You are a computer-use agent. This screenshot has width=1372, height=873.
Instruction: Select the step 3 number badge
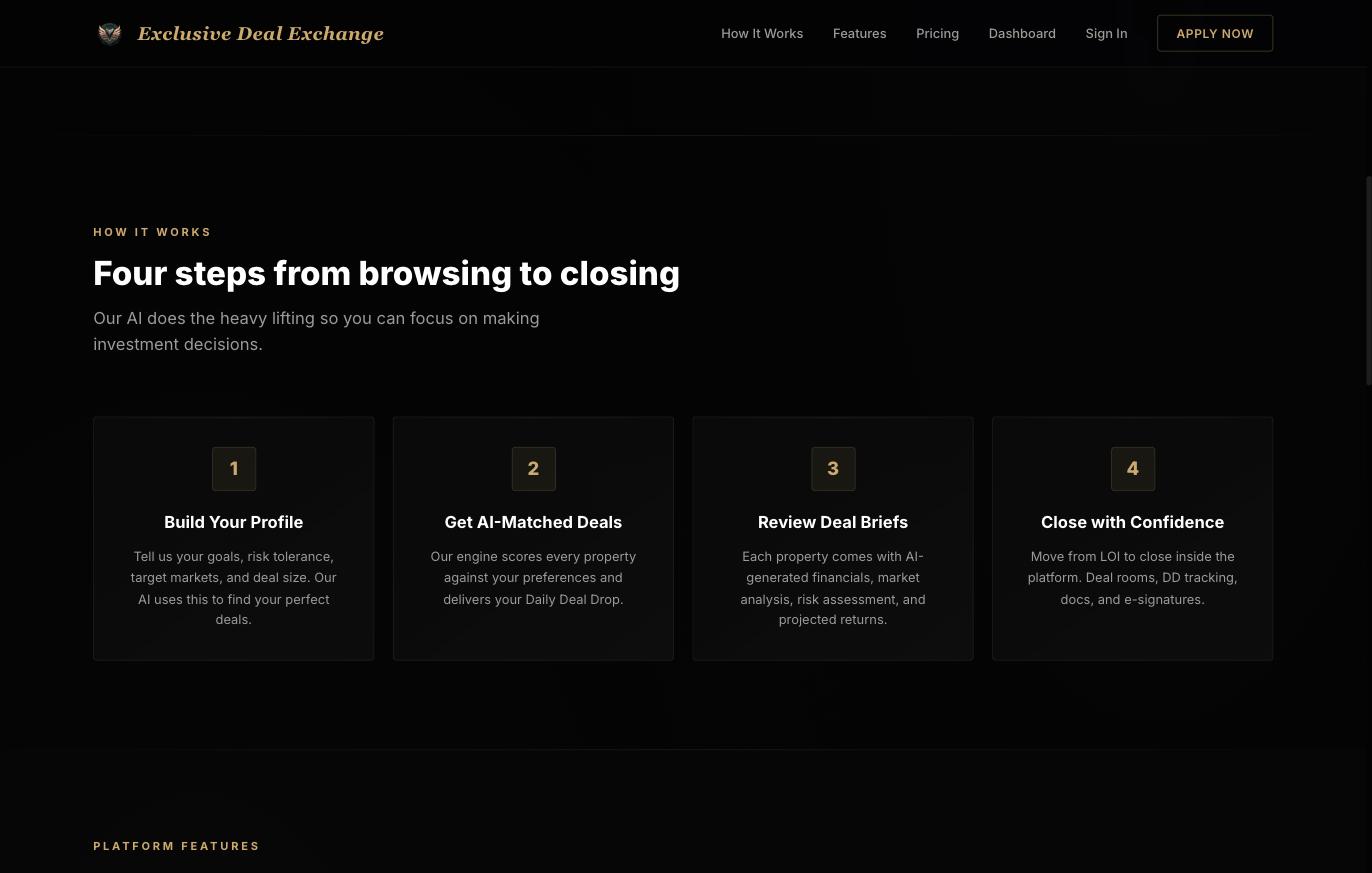[833, 469]
